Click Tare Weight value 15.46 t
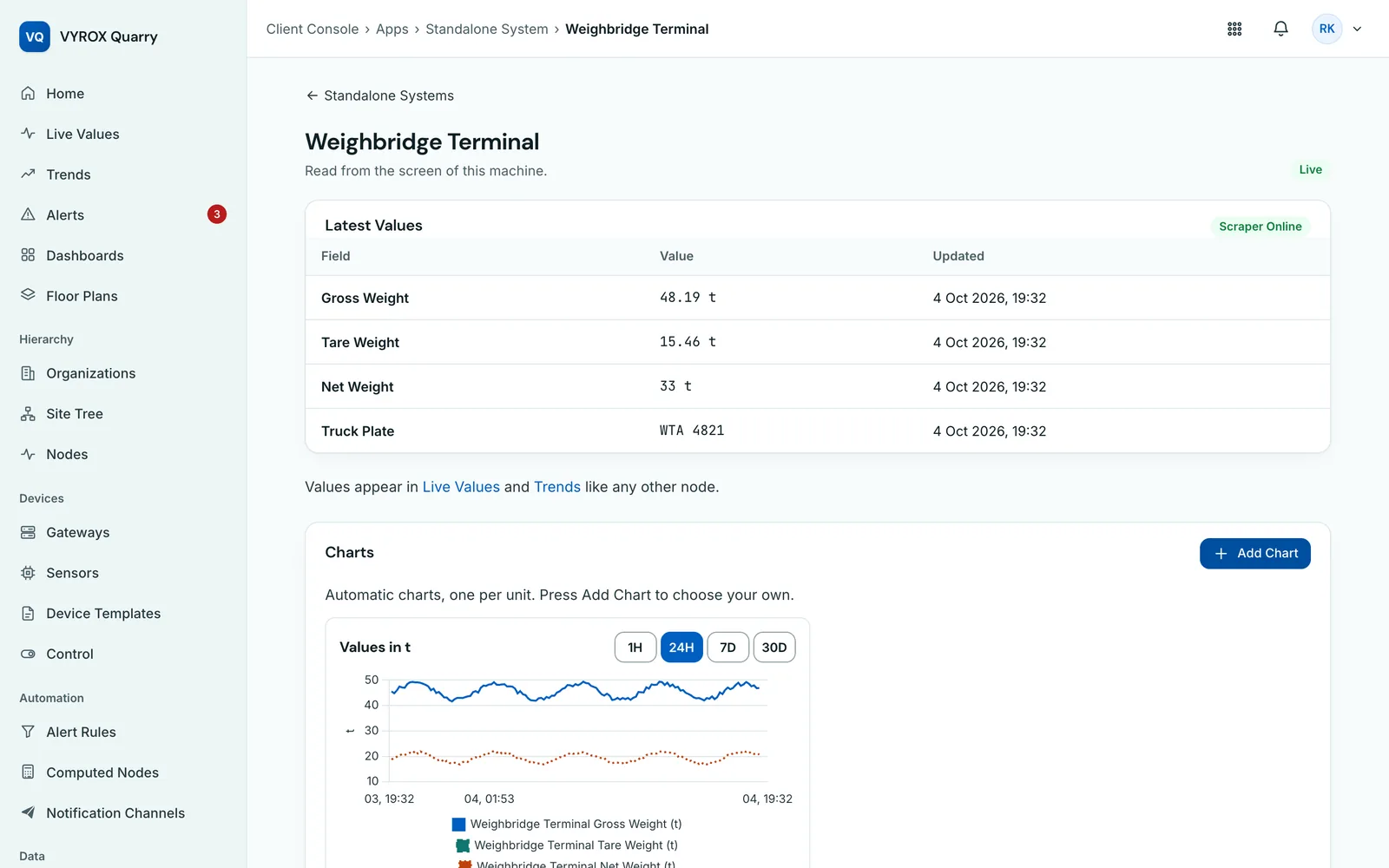The image size is (1389, 868). (x=688, y=342)
